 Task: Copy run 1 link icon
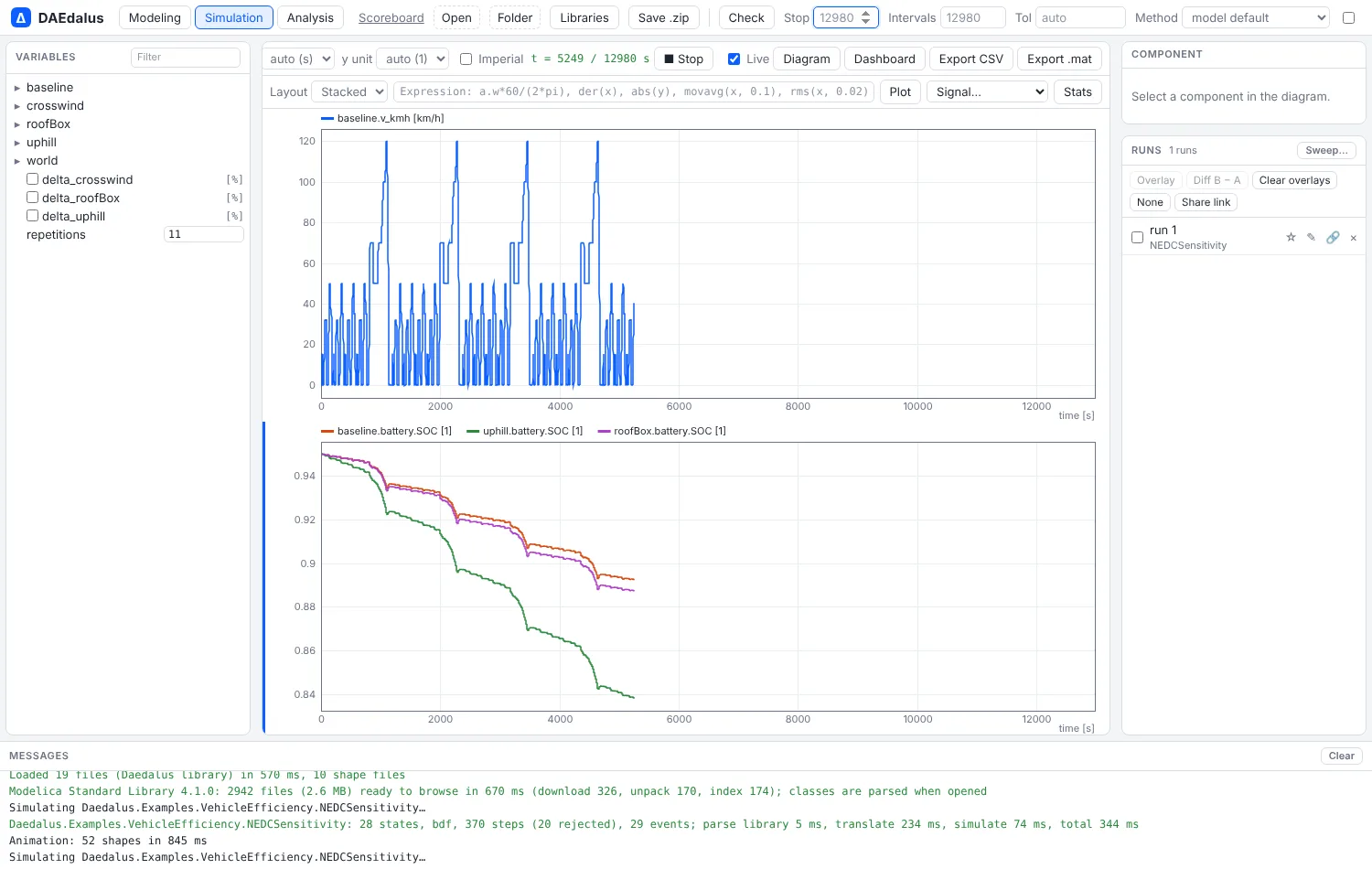(1333, 237)
